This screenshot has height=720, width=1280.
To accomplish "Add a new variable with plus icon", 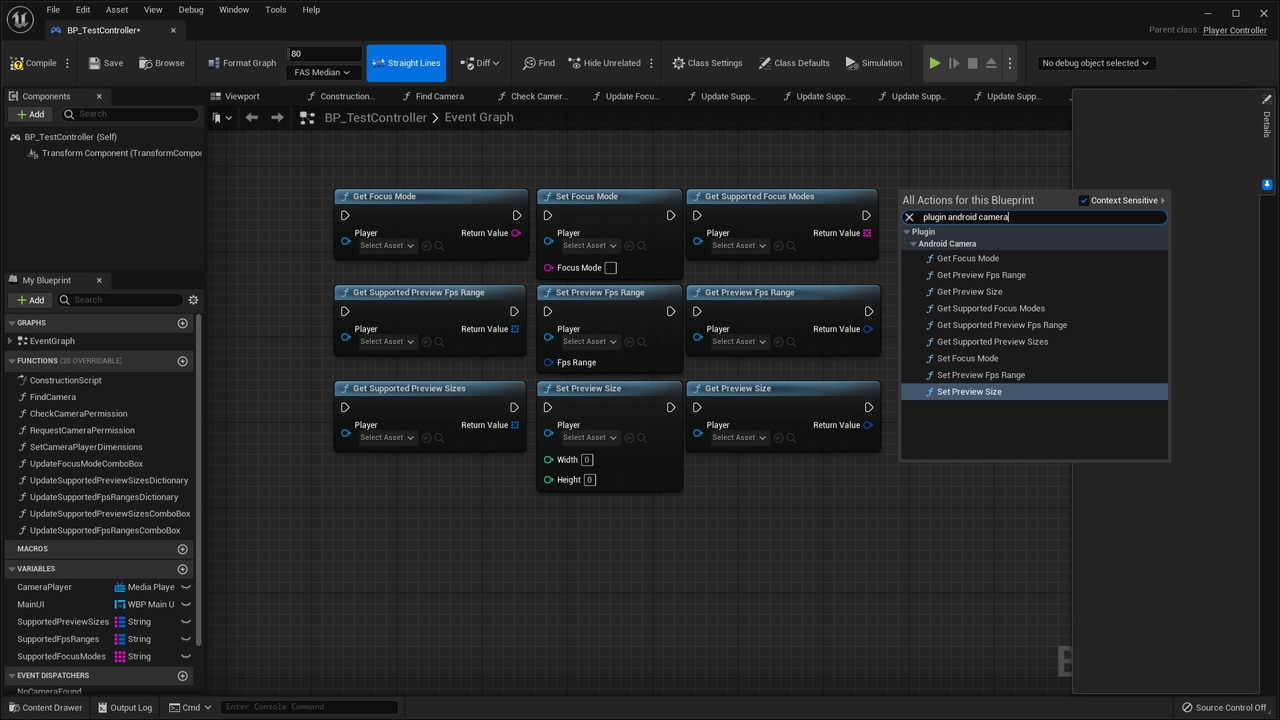I will click(182, 569).
